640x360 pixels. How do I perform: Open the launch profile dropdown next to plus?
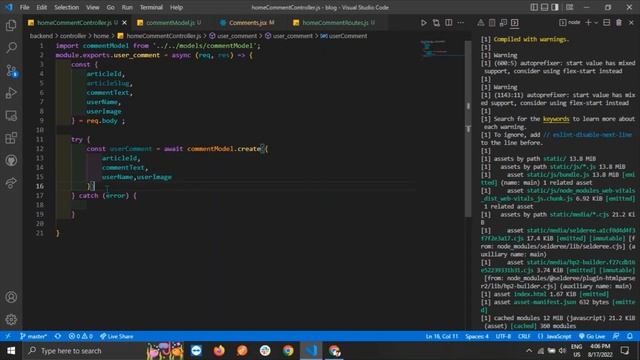(596, 23)
